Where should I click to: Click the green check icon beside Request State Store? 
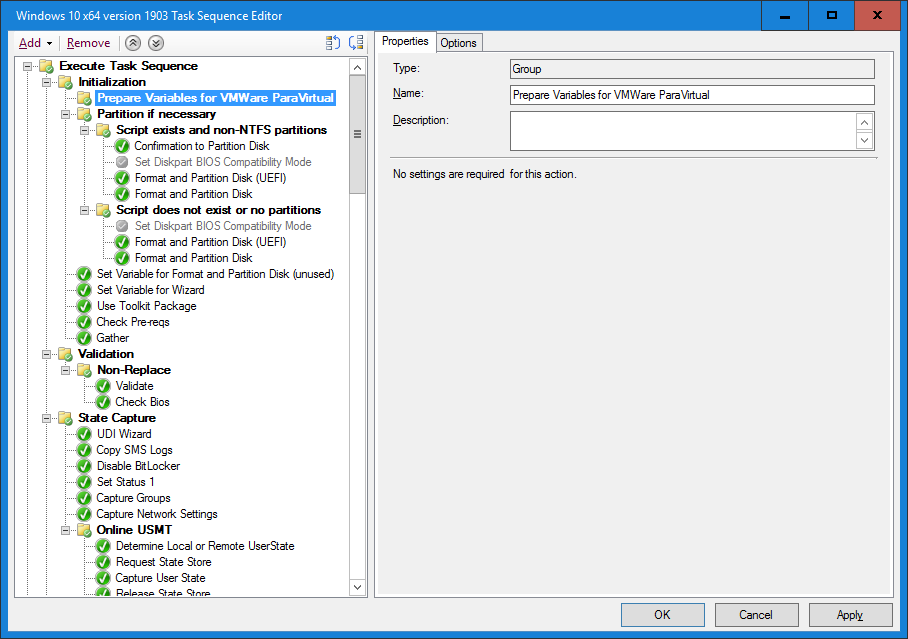point(104,562)
